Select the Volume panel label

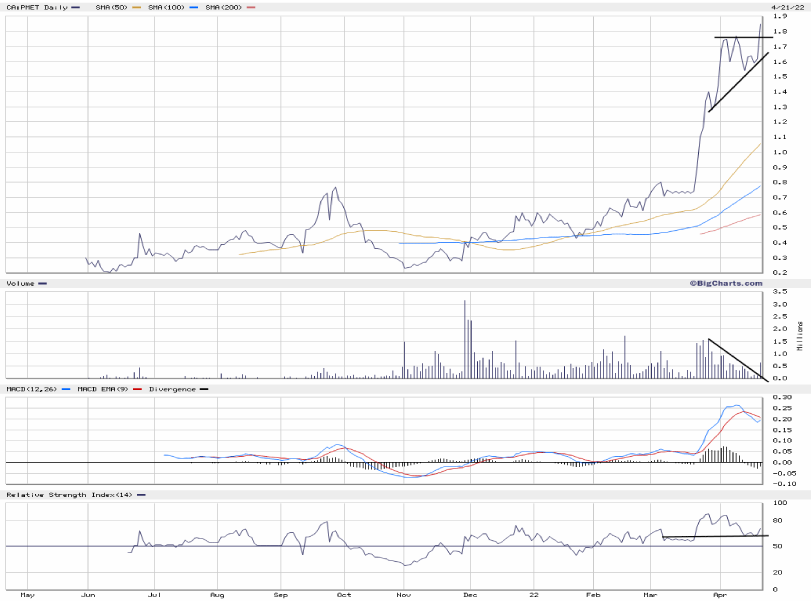(21, 284)
